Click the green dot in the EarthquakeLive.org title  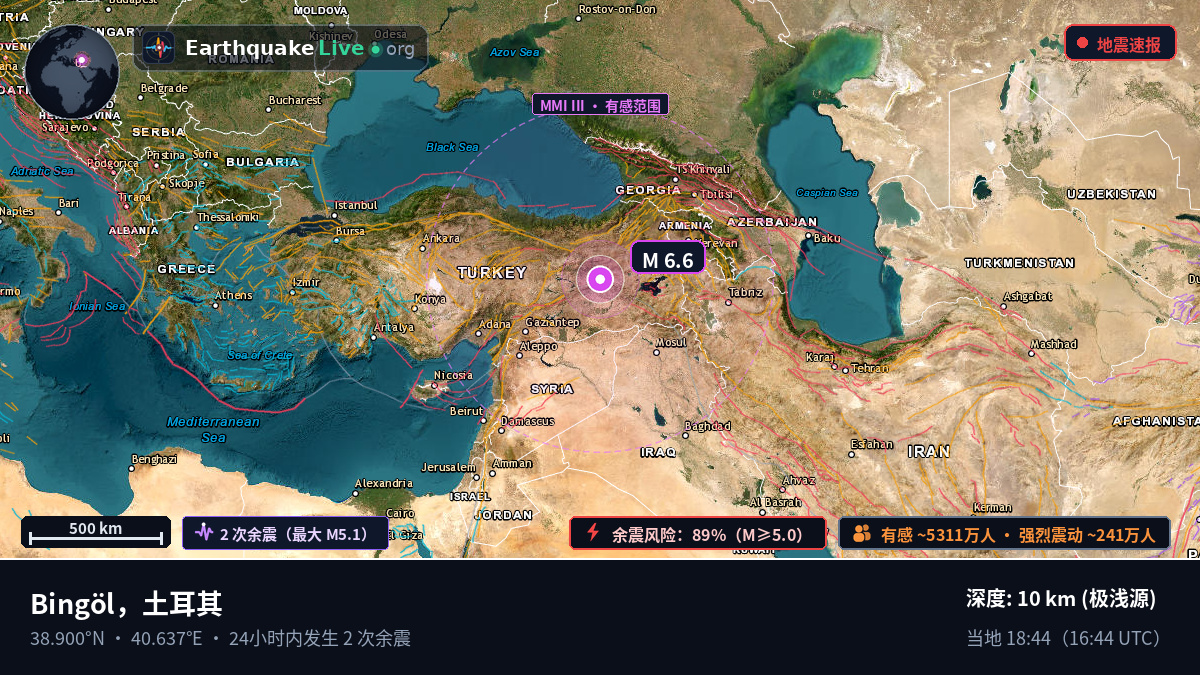(375, 49)
